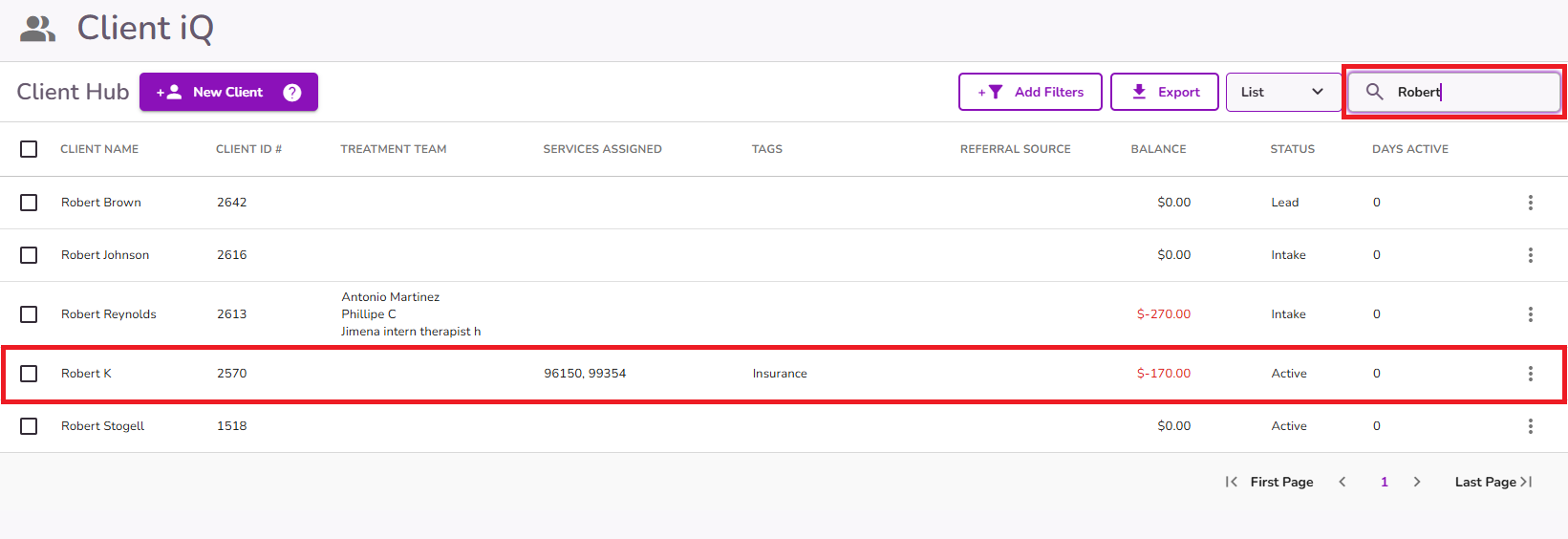The width and height of the screenshot is (1568, 539).
Task: Jump to Last Page
Action: (1493, 482)
